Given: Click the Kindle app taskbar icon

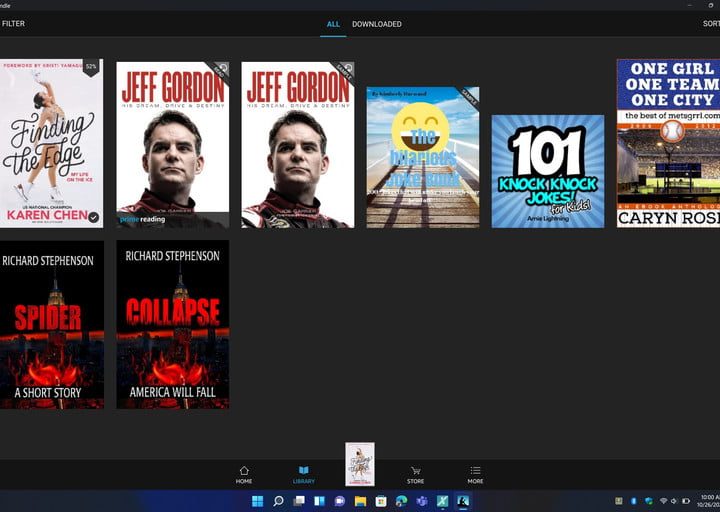Looking at the screenshot, I should pos(463,501).
